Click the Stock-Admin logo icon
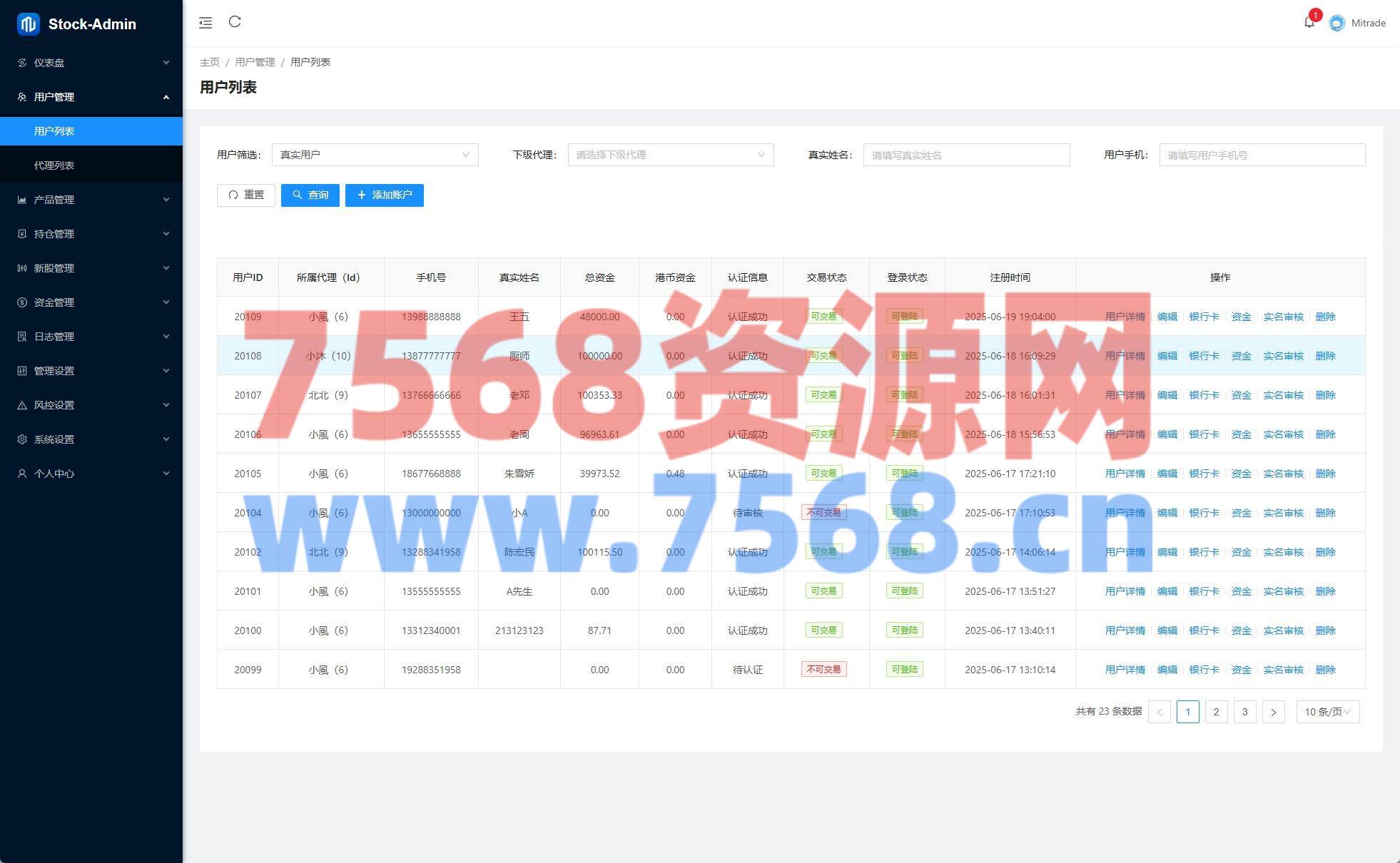 click(28, 24)
